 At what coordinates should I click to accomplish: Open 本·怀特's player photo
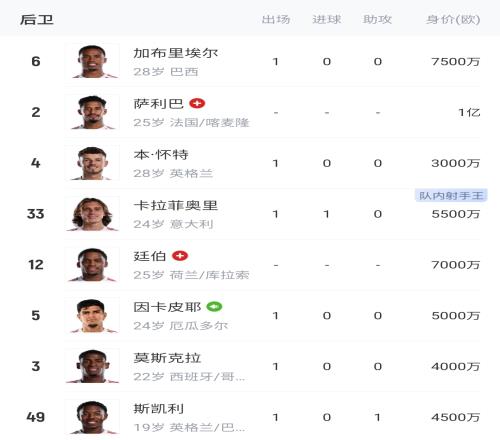(92, 163)
